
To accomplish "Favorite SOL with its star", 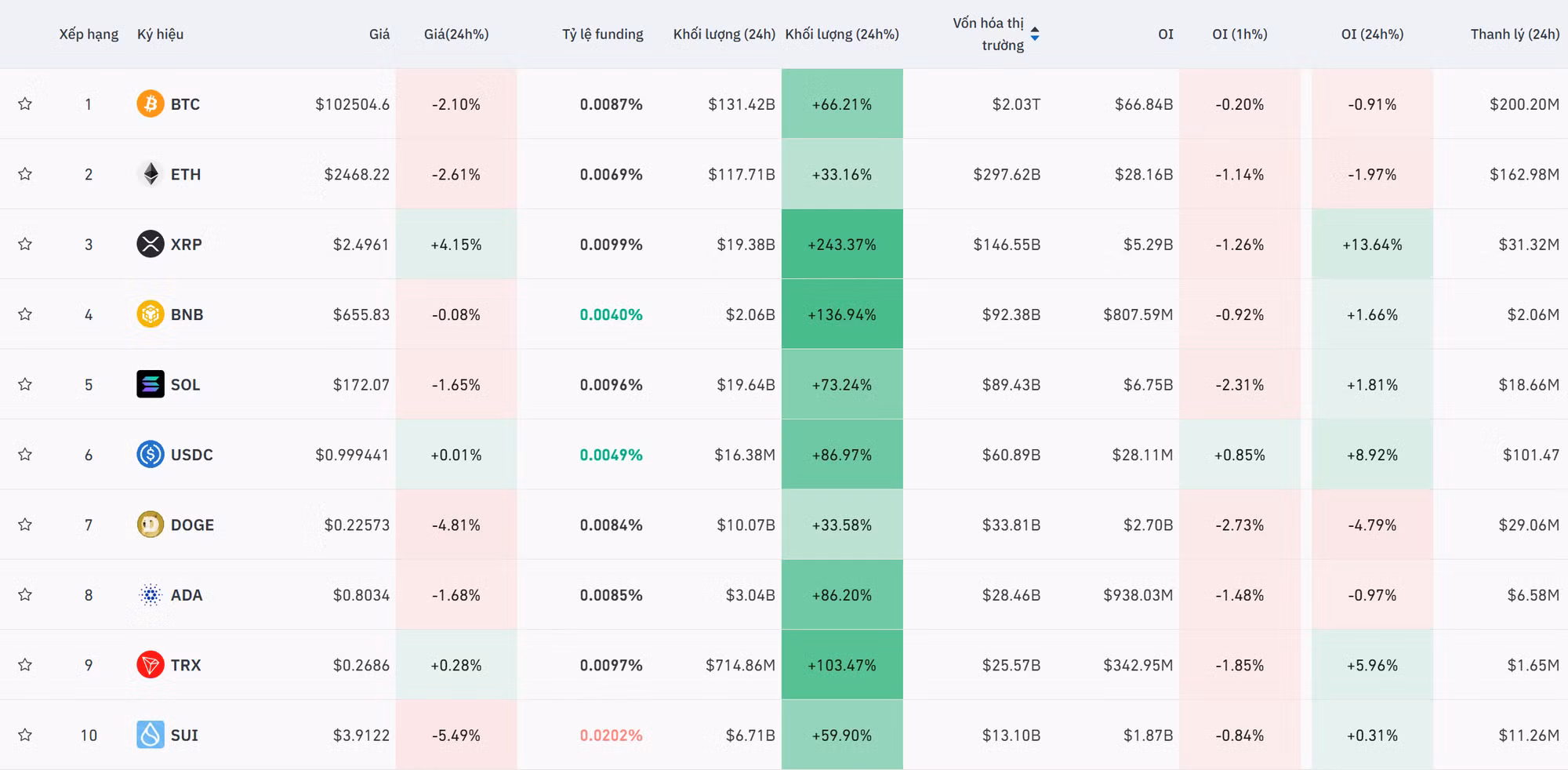I will coord(25,384).
